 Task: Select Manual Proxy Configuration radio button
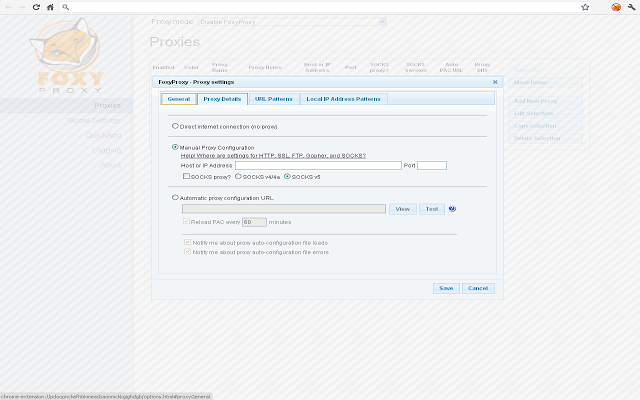[175, 147]
